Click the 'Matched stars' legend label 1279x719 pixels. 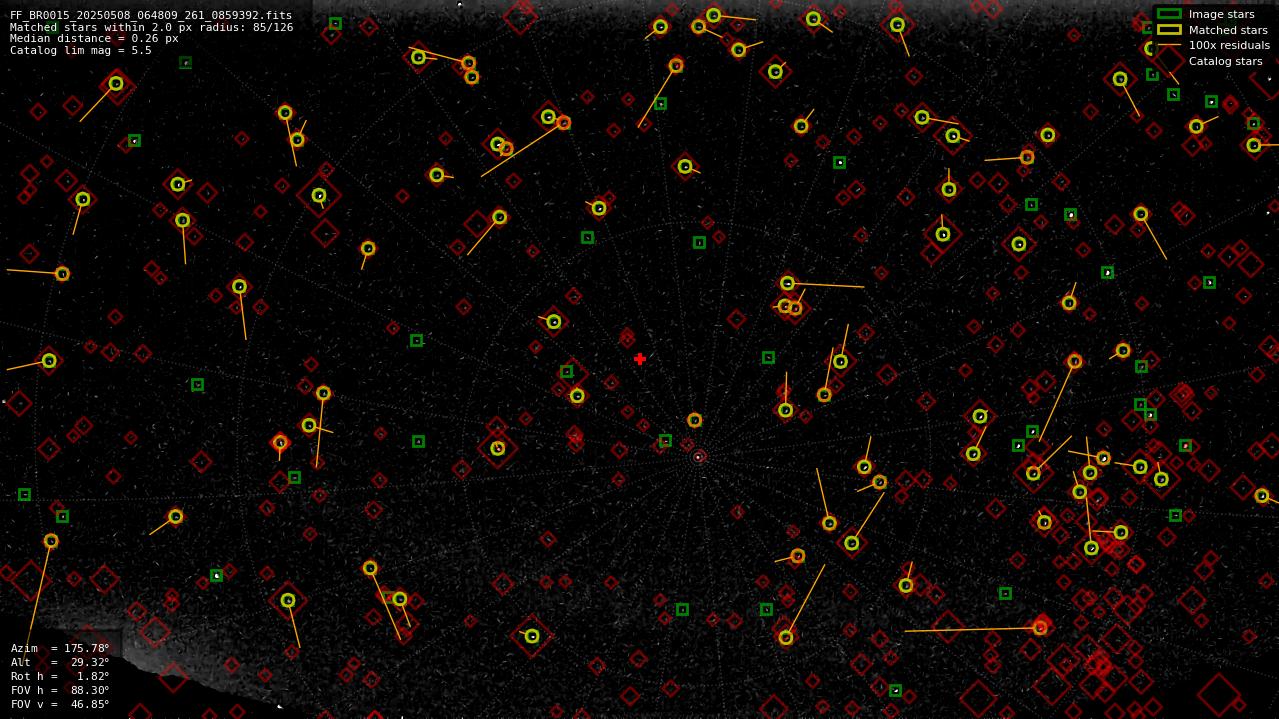pos(1228,30)
